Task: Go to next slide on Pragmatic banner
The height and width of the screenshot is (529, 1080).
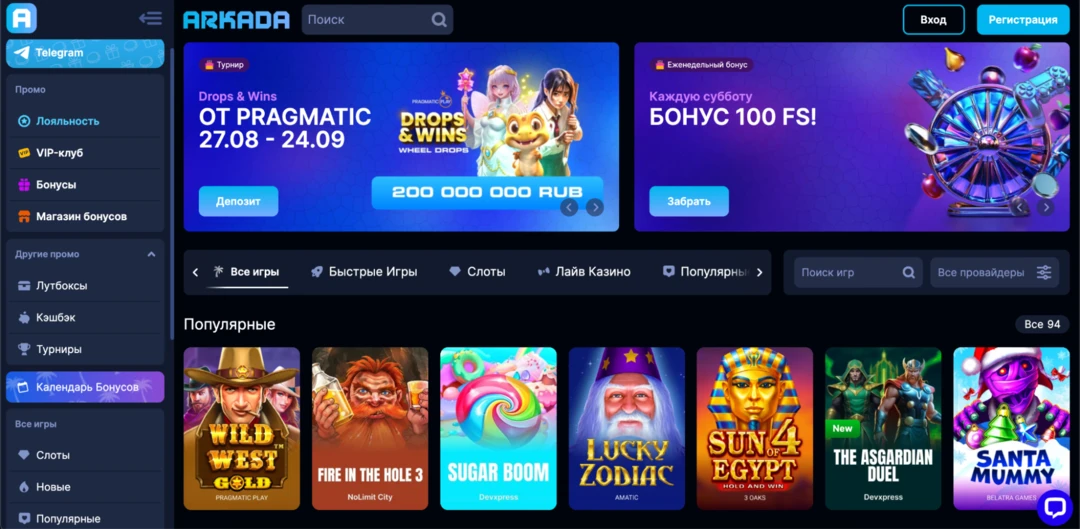Action: pos(594,207)
